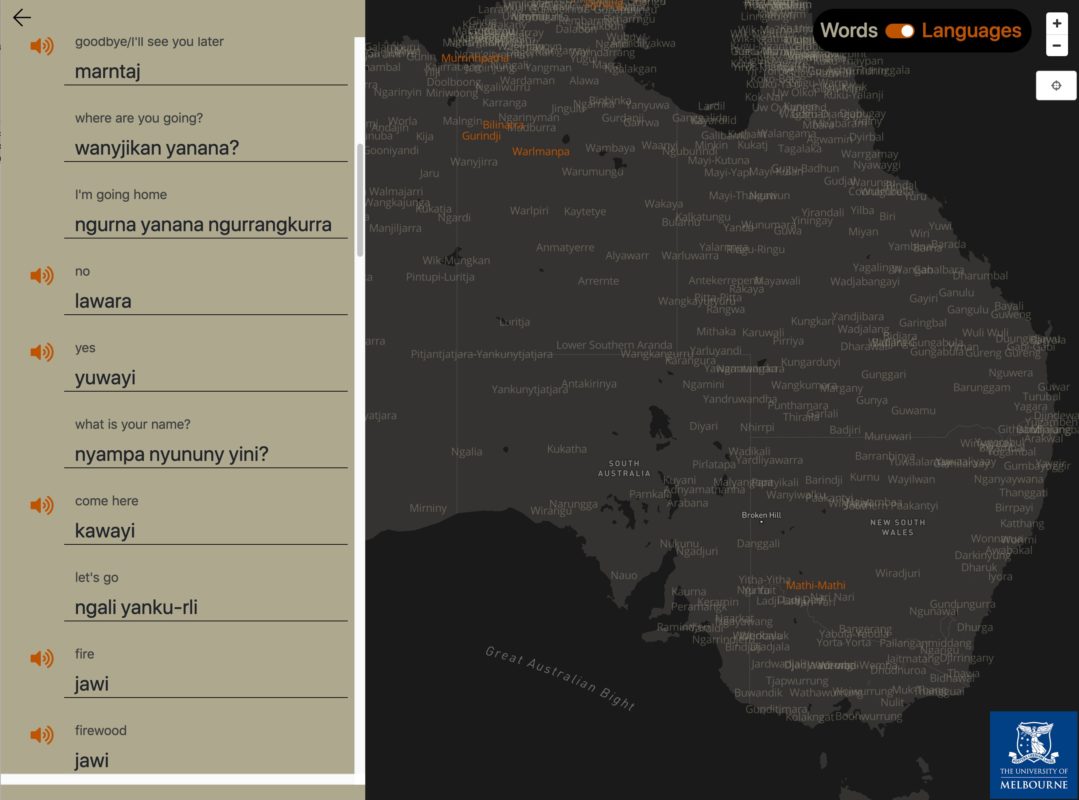This screenshot has height=800, width=1079.
Task: Select the Languages mode label
Action: 971,31
